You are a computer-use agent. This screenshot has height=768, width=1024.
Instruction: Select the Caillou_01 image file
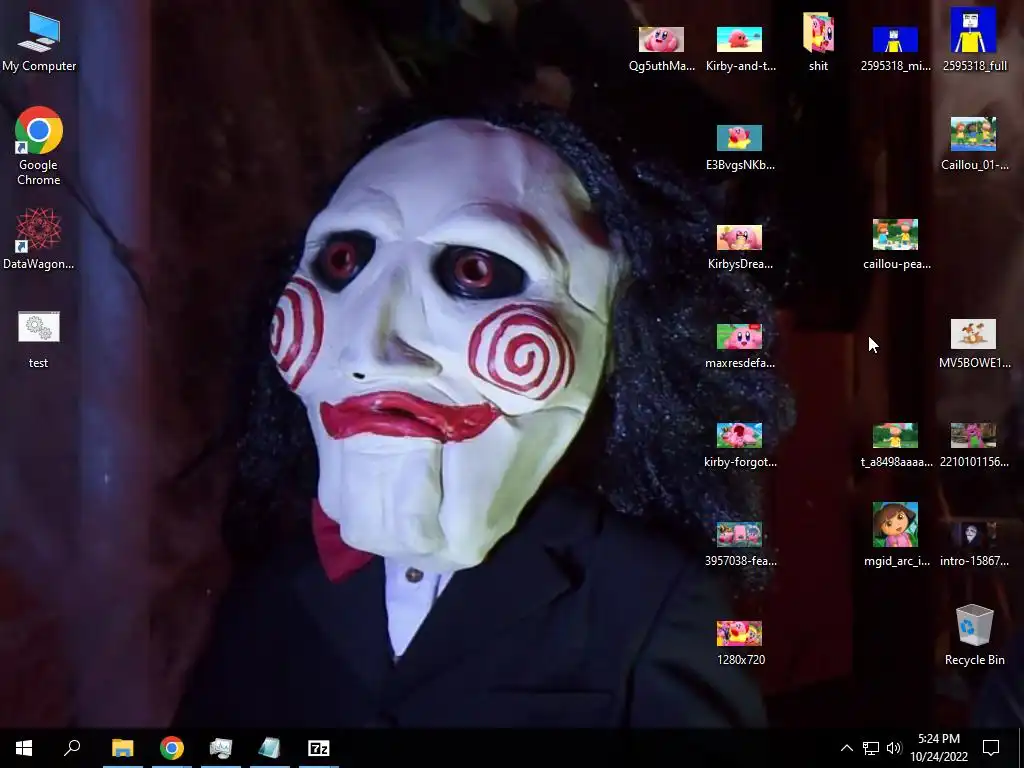pos(974,144)
